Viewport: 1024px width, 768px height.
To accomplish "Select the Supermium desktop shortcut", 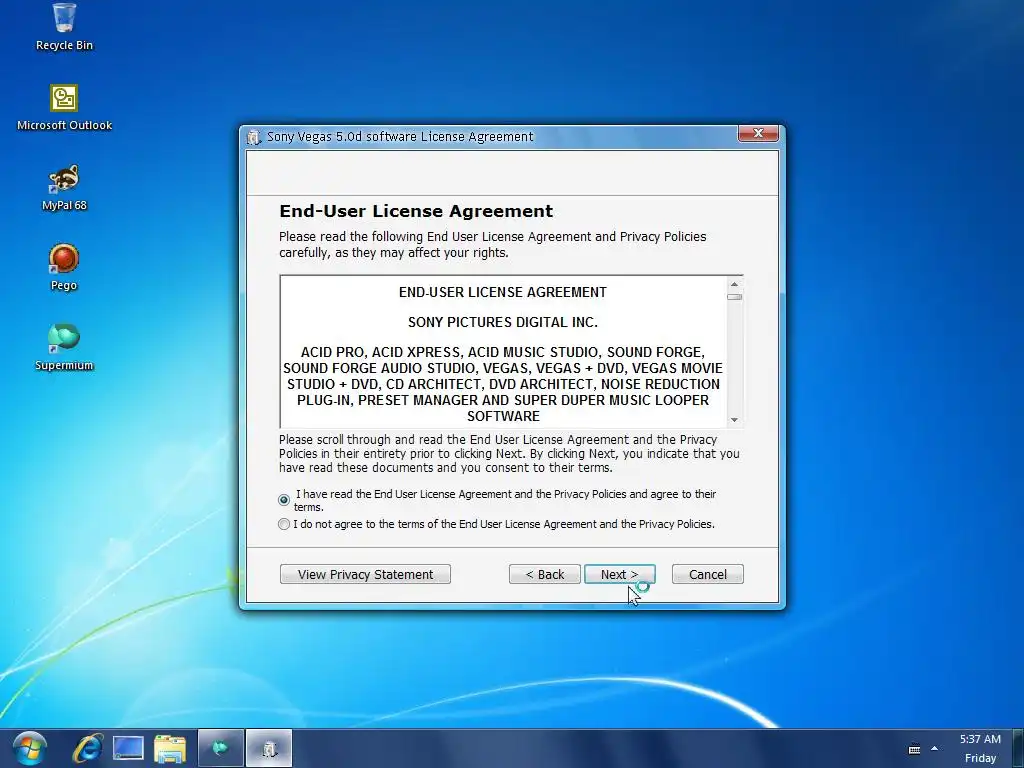I will [x=64, y=347].
